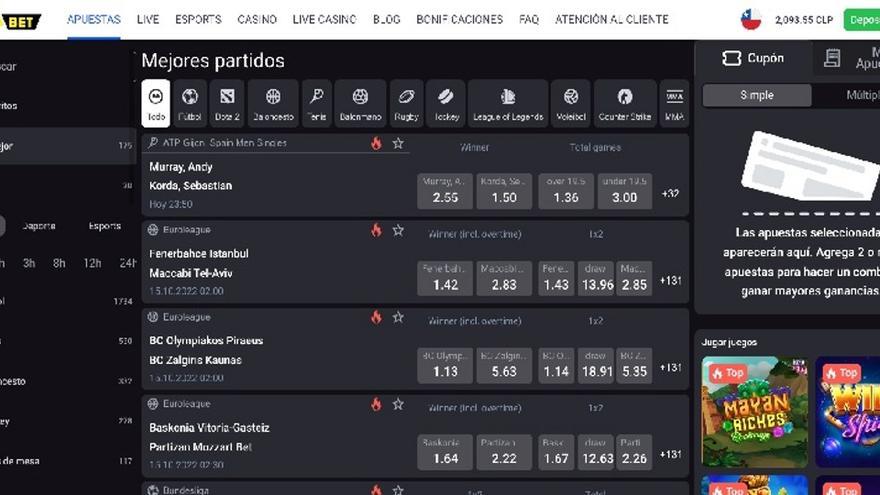Expand +131 markets for Fenerbahce match
This screenshot has height=495, width=880.
point(671,281)
